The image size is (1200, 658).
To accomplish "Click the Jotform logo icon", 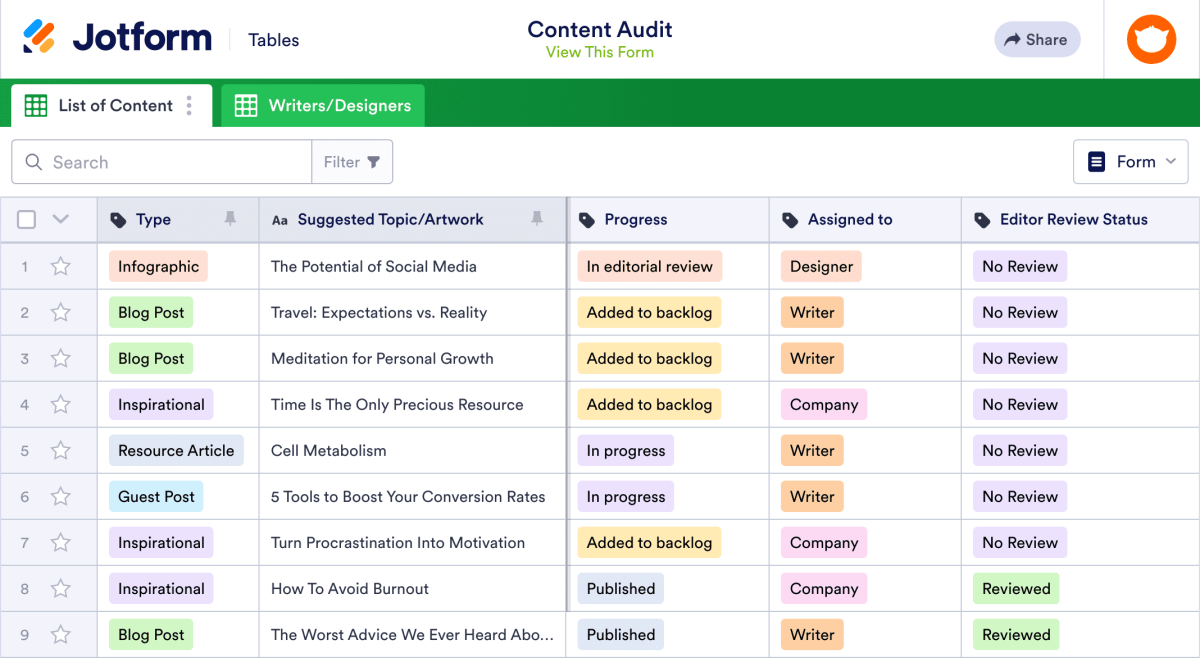I will point(40,38).
